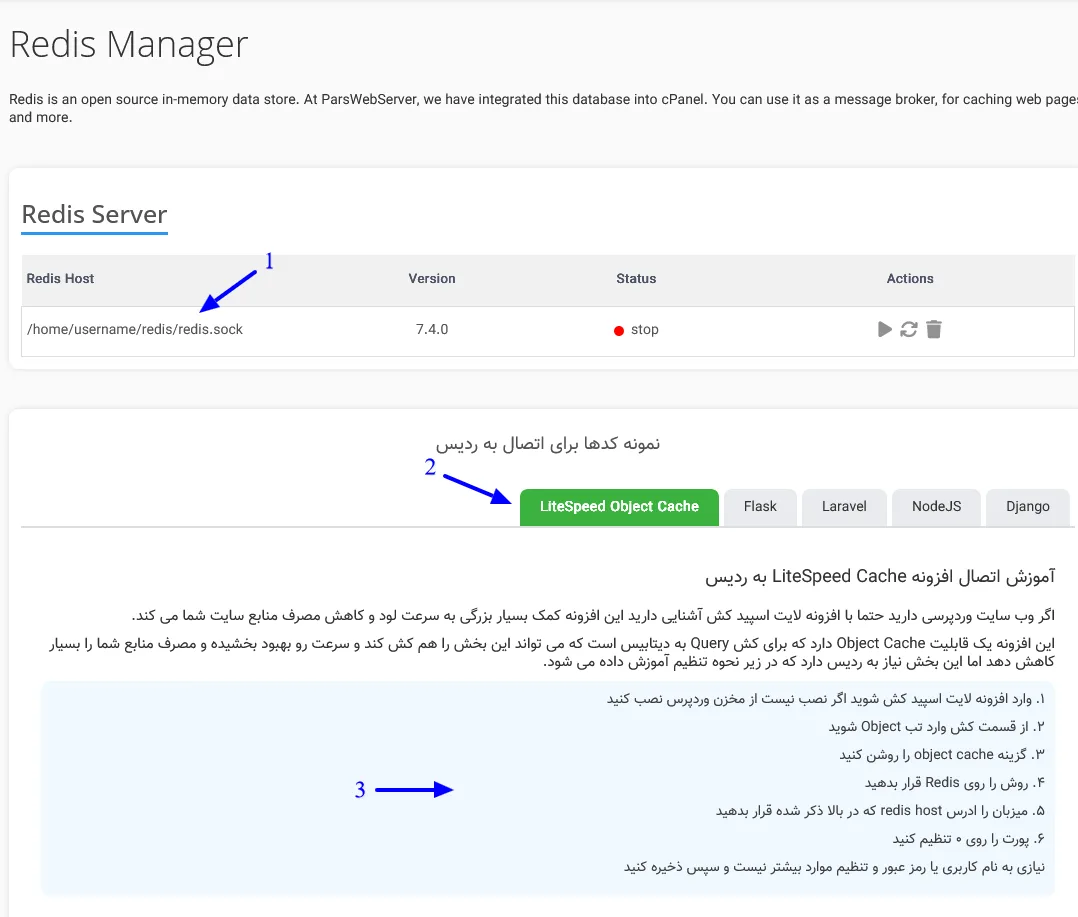
Task: Switch to the LiteSpeed Object Cache tab
Action: tap(618, 507)
